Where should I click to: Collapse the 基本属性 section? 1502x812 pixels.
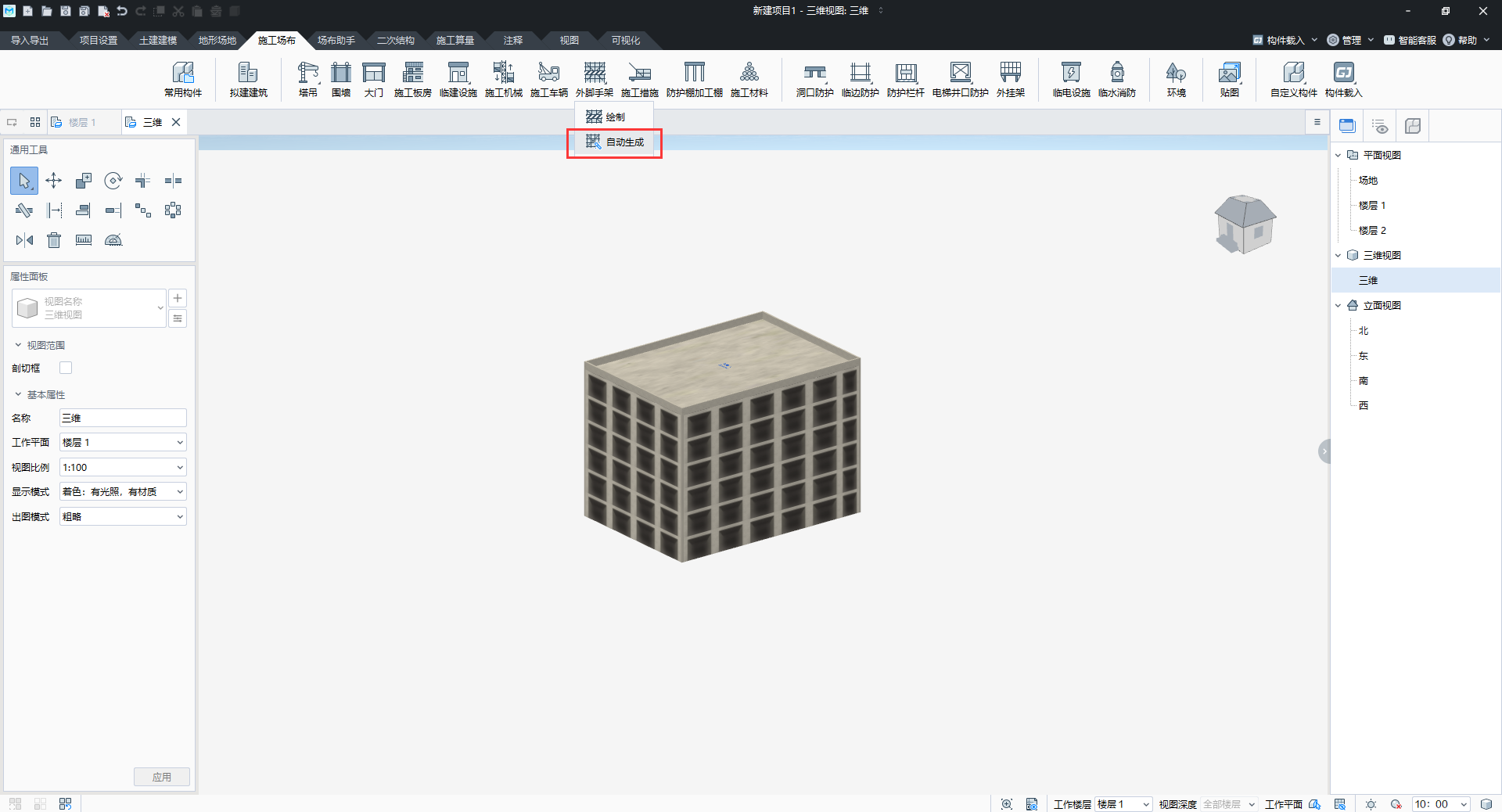click(x=18, y=394)
